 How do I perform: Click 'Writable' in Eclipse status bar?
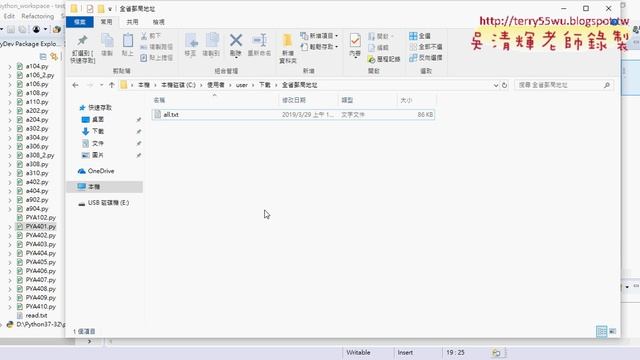(358, 353)
